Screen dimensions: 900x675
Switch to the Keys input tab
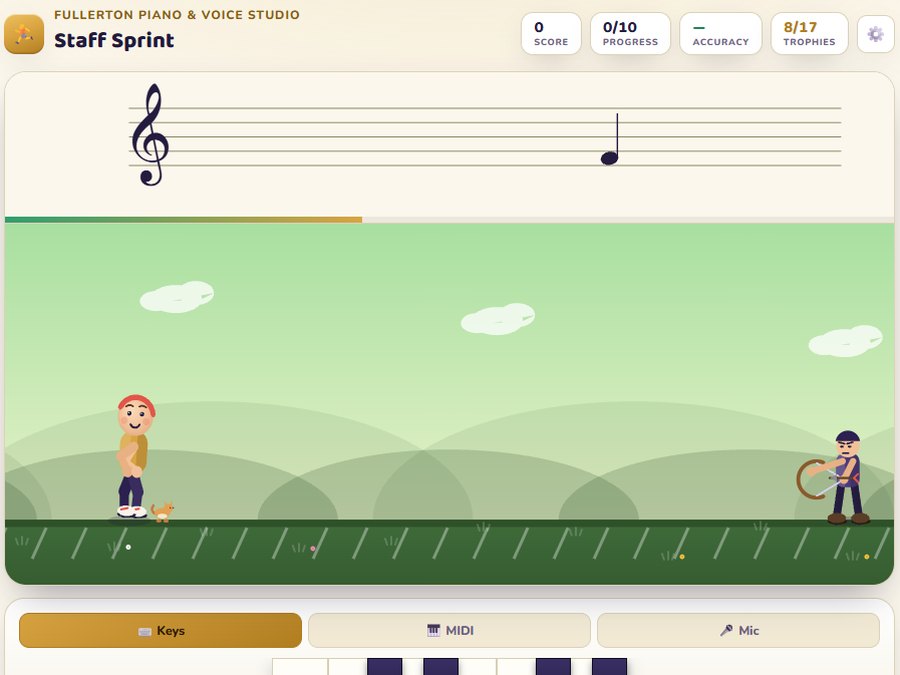coord(160,630)
